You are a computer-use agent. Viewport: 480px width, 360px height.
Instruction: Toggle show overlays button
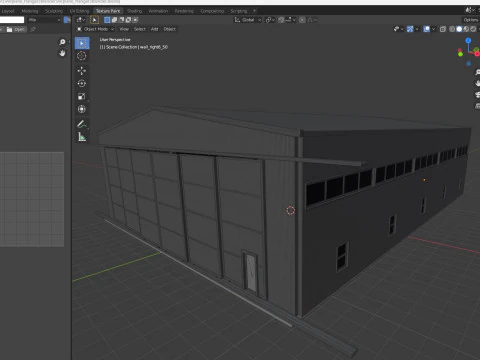point(426,29)
